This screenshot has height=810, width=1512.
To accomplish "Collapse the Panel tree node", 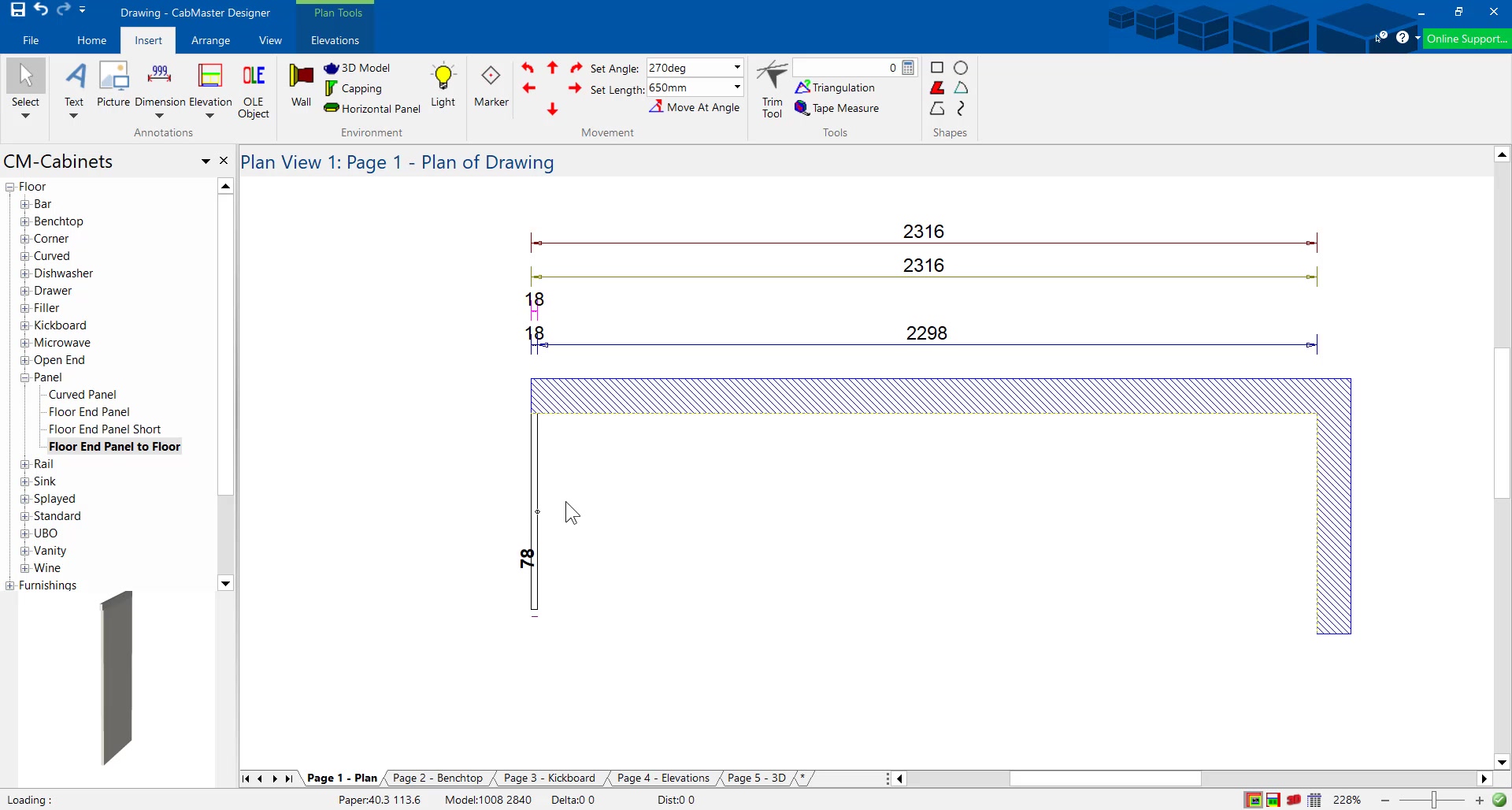I will 24,377.
